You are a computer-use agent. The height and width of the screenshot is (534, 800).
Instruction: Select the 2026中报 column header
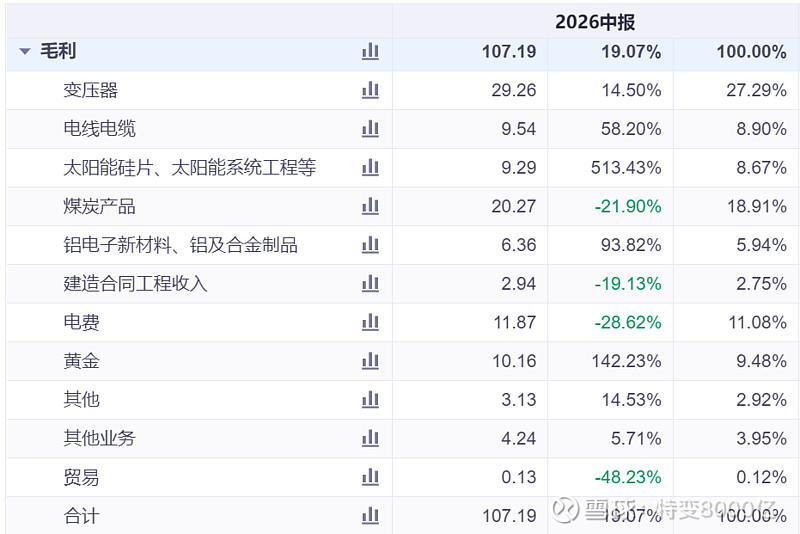595,22
